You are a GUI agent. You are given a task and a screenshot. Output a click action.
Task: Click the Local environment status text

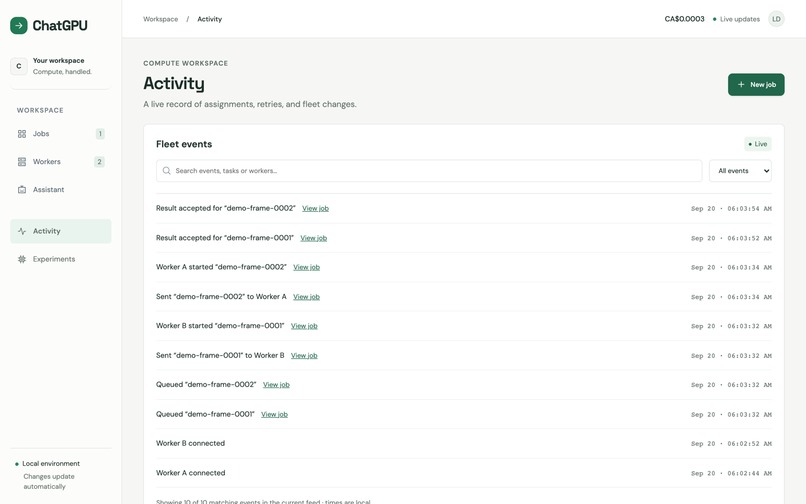pyautogui.click(x=51, y=463)
